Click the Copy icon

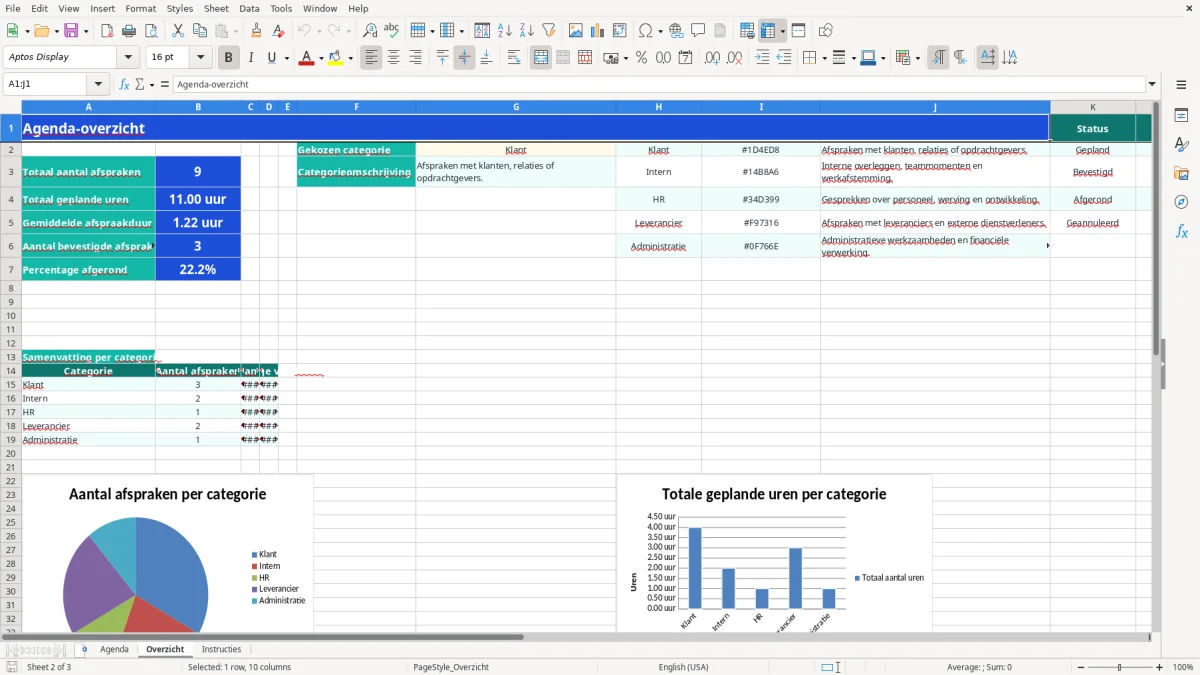coord(199,31)
